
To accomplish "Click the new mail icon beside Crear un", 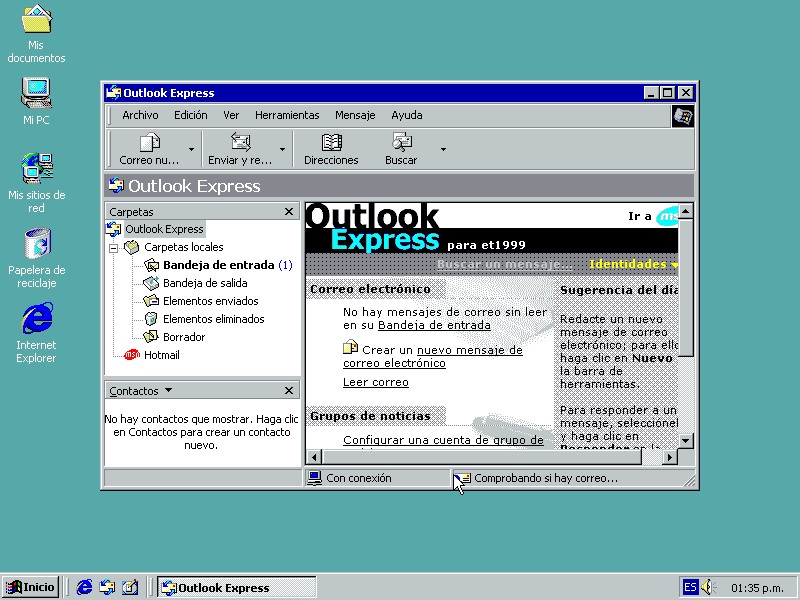I will click(x=351, y=347).
